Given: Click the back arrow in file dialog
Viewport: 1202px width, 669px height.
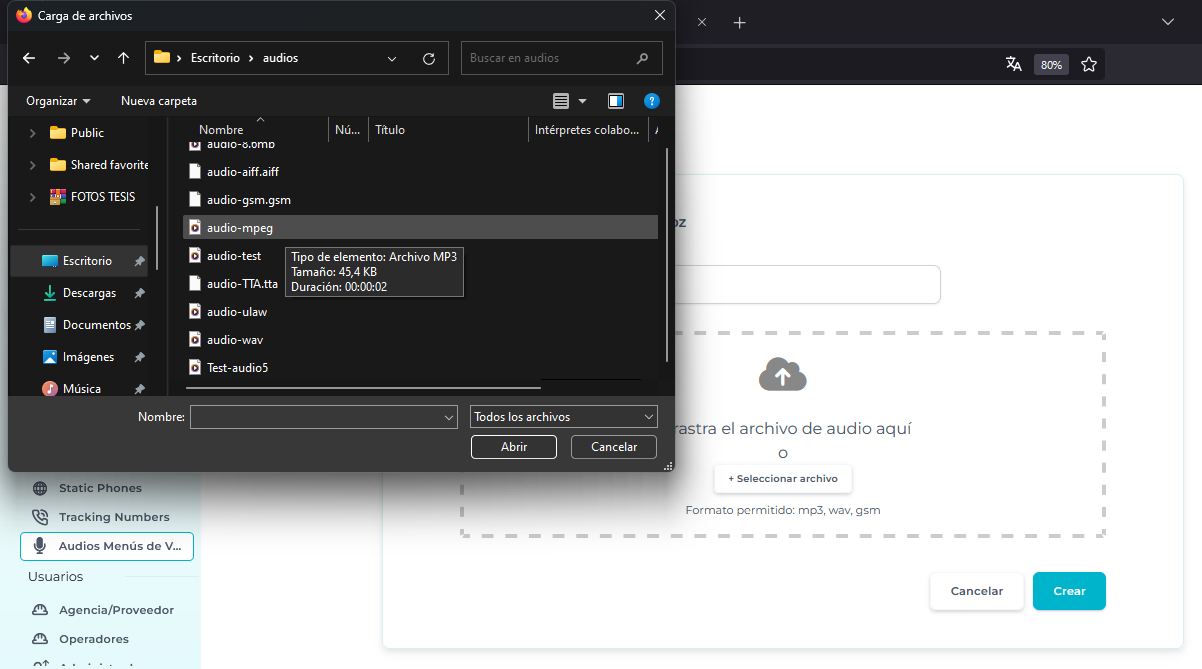Looking at the screenshot, I should (x=29, y=58).
